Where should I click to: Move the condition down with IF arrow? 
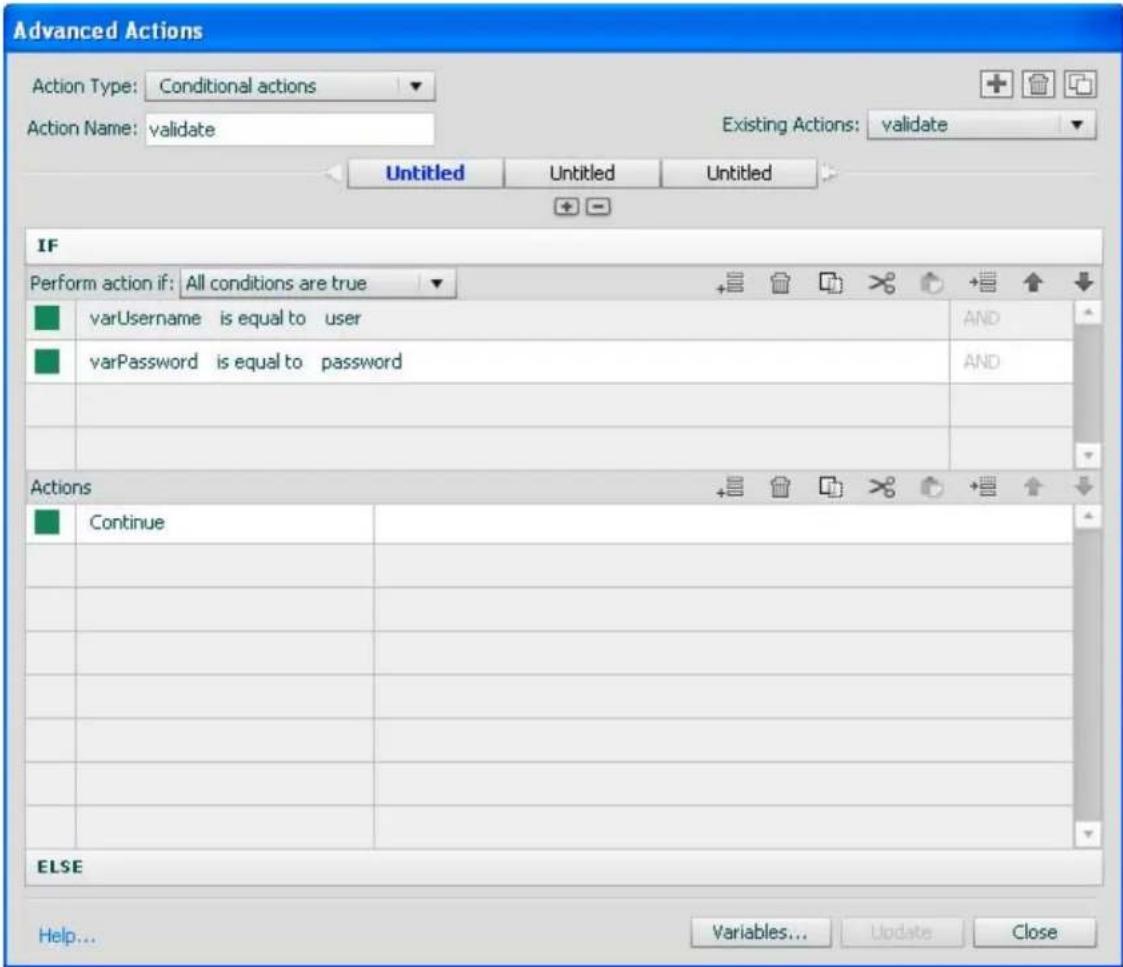[1084, 283]
